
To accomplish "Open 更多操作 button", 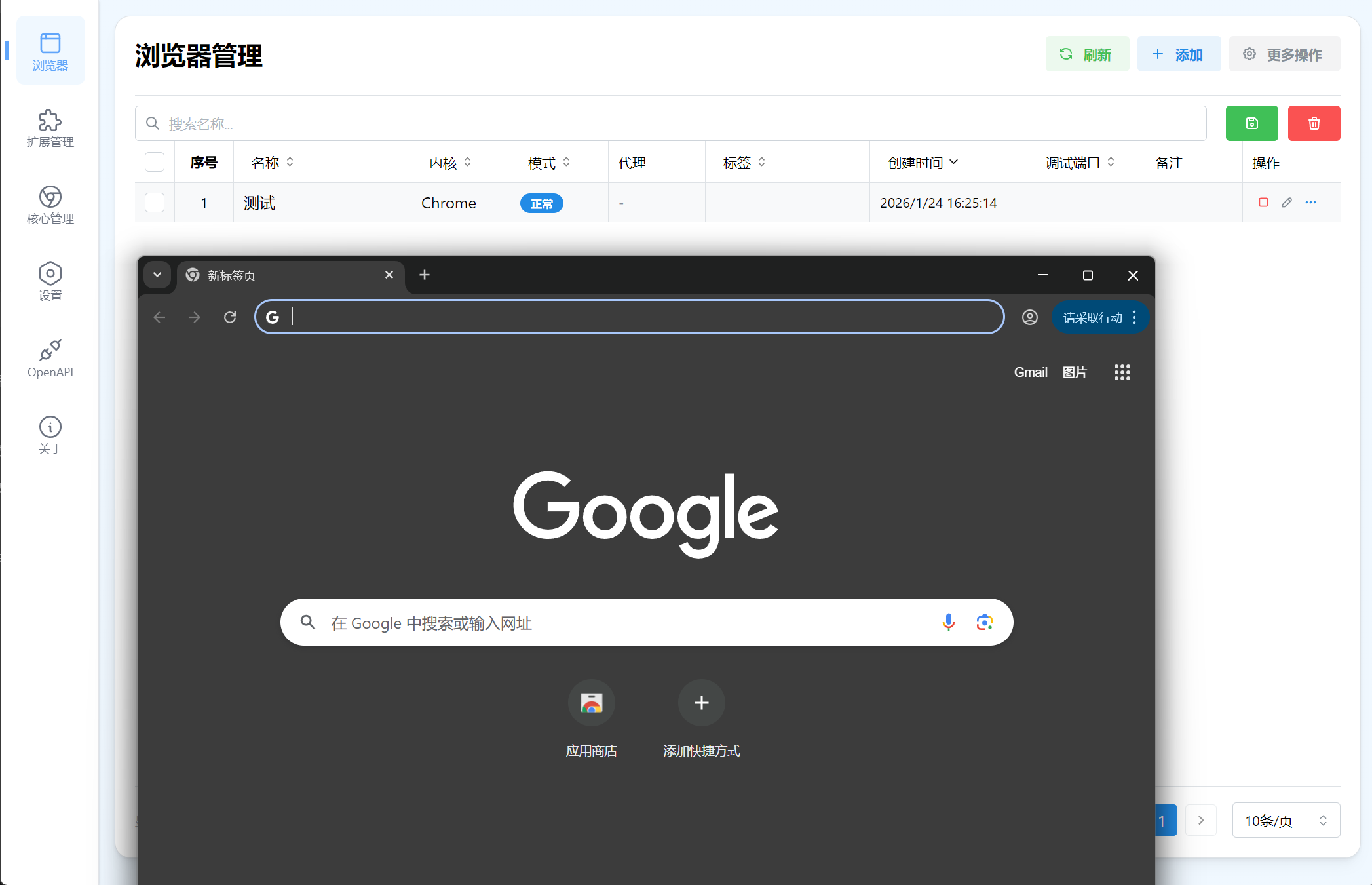I will pos(1284,54).
